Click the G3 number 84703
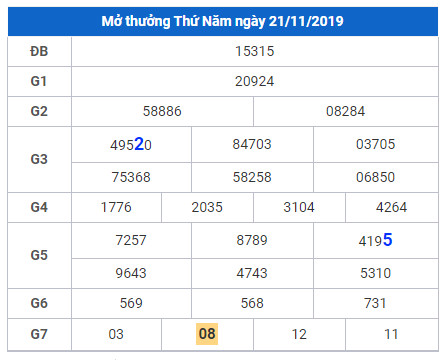This screenshot has height=360, width=446. click(252, 144)
